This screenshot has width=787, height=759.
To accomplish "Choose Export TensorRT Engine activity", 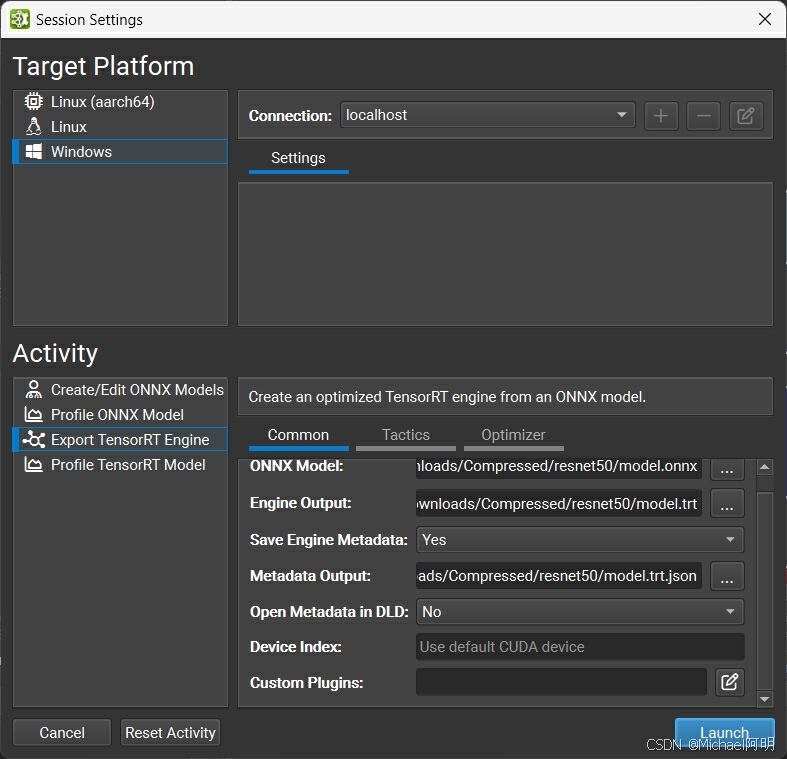I will (120, 440).
